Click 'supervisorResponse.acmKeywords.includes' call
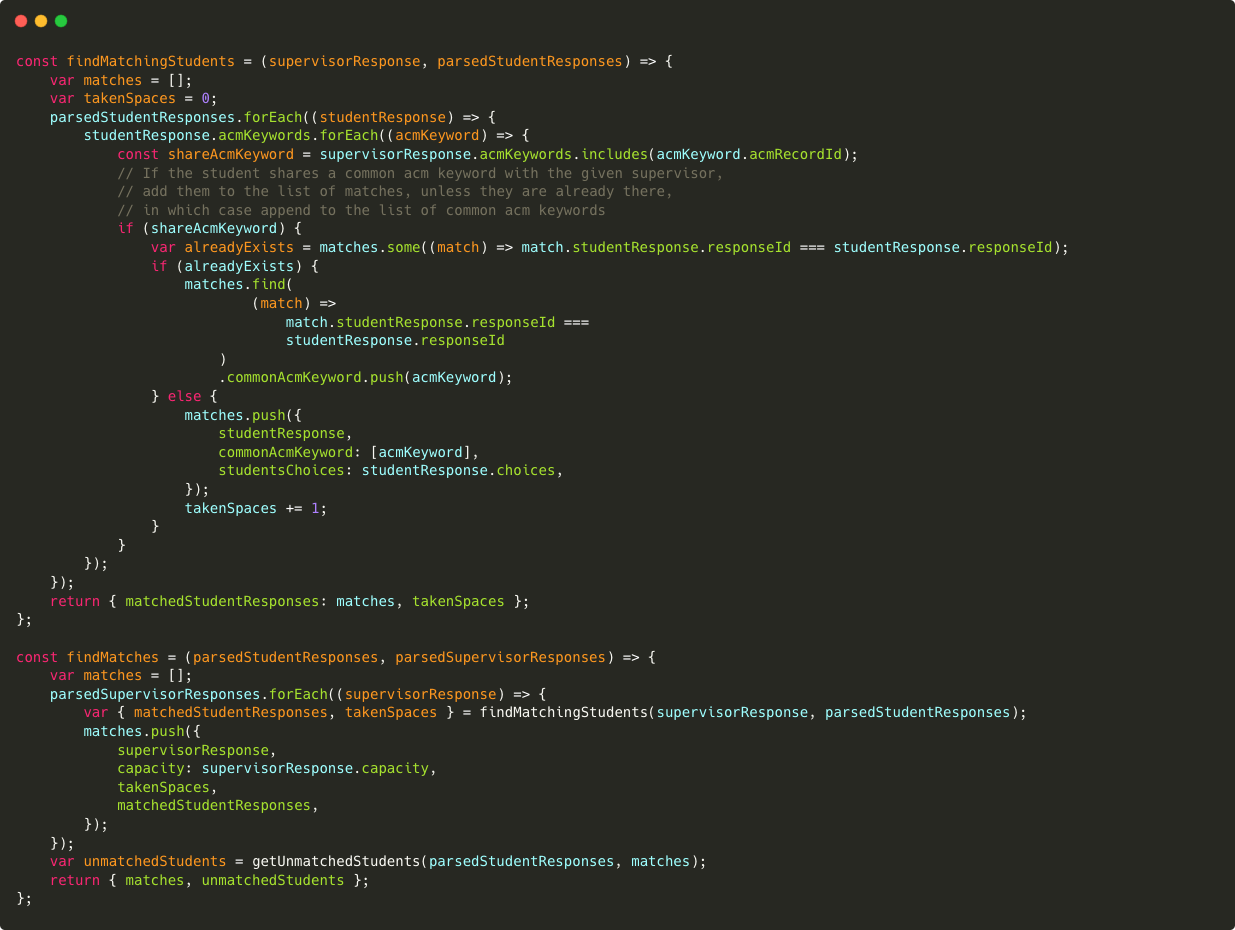 pos(483,154)
